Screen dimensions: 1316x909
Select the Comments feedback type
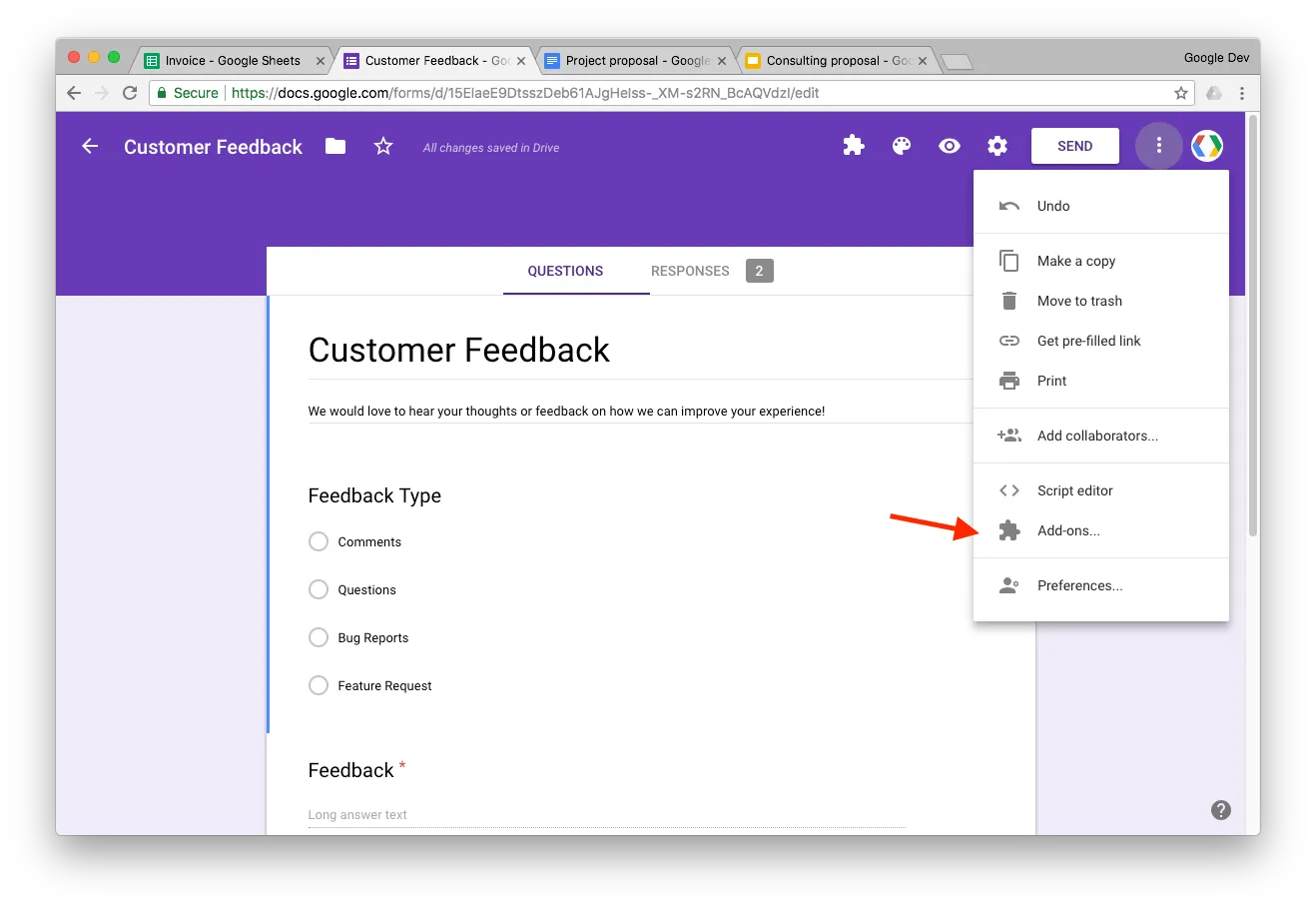point(318,541)
